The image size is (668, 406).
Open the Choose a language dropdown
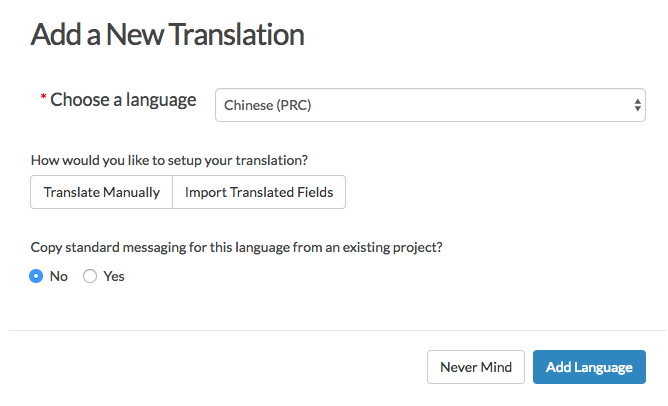tap(430, 104)
